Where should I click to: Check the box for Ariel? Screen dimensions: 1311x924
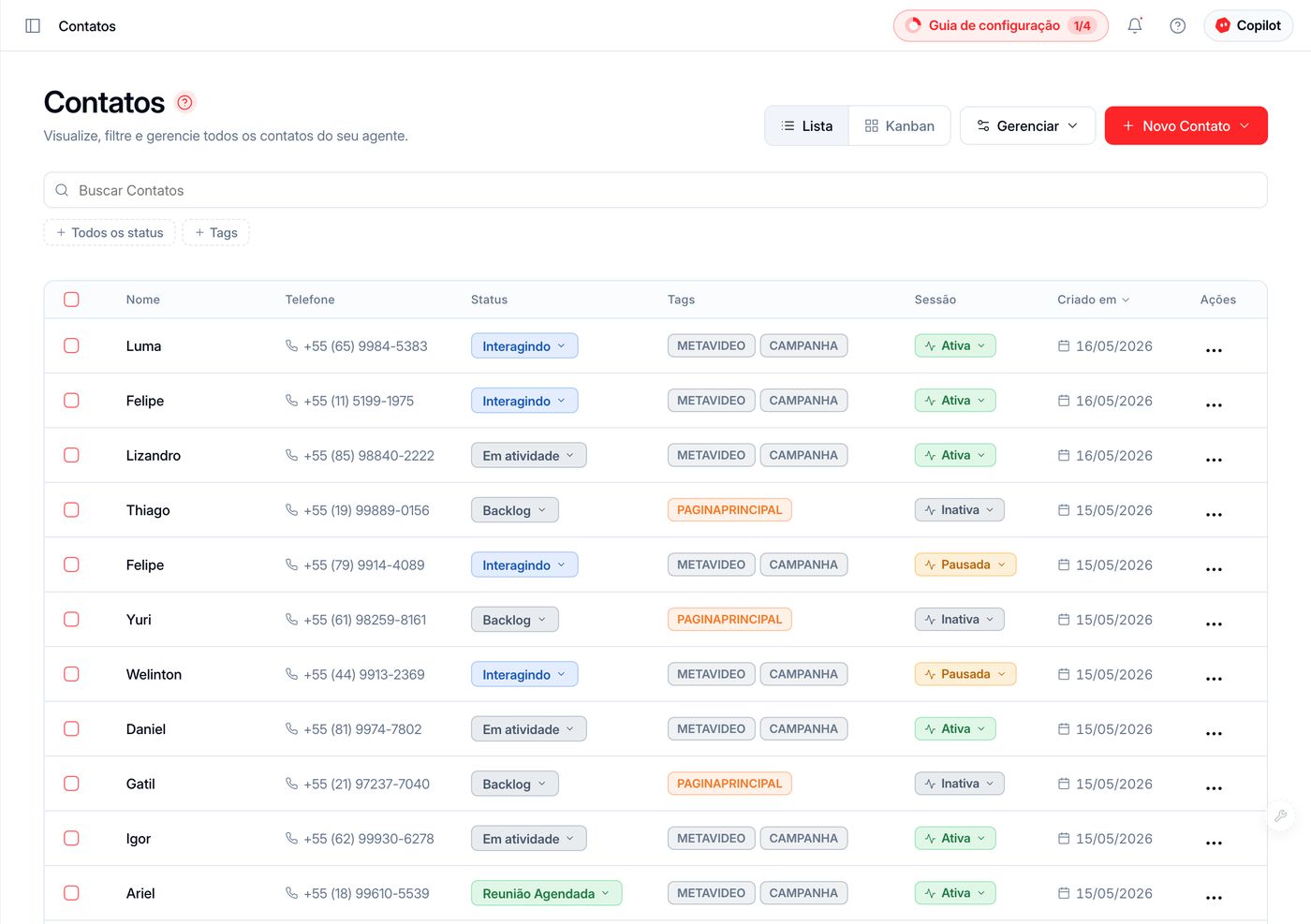[71, 893]
